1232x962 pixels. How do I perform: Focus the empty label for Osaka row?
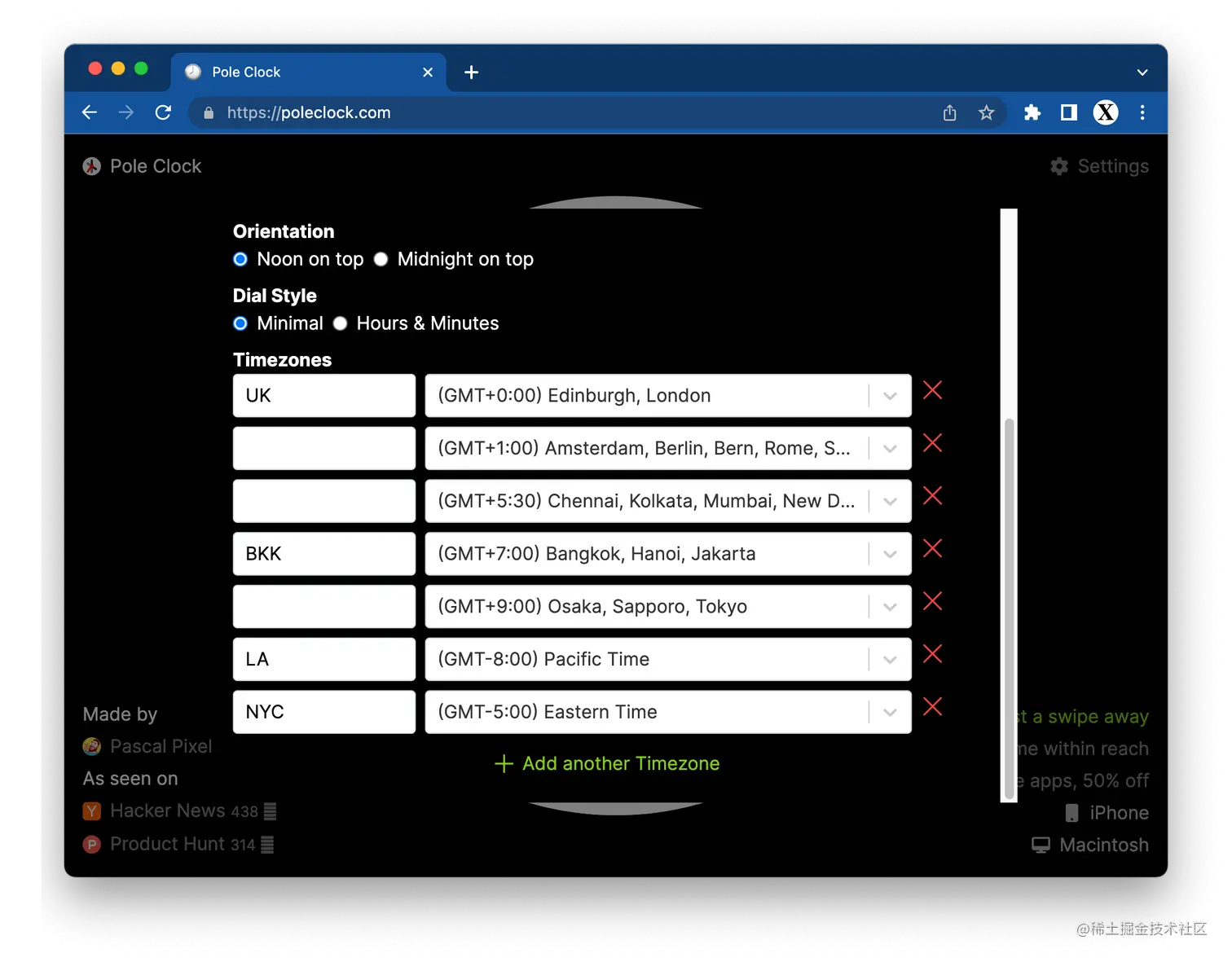324,607
